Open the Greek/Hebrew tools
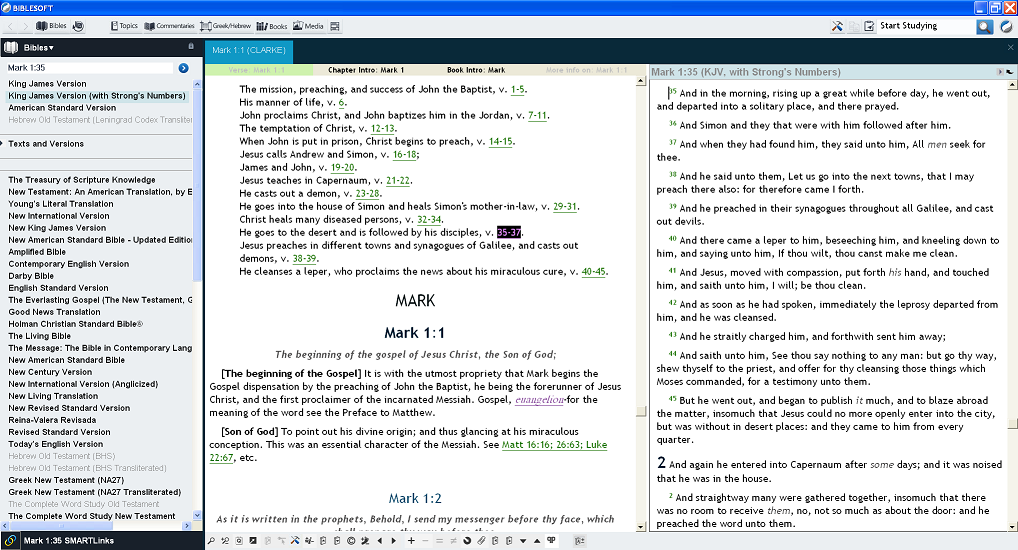This screenshot has height=550, width=1018. 226,26
